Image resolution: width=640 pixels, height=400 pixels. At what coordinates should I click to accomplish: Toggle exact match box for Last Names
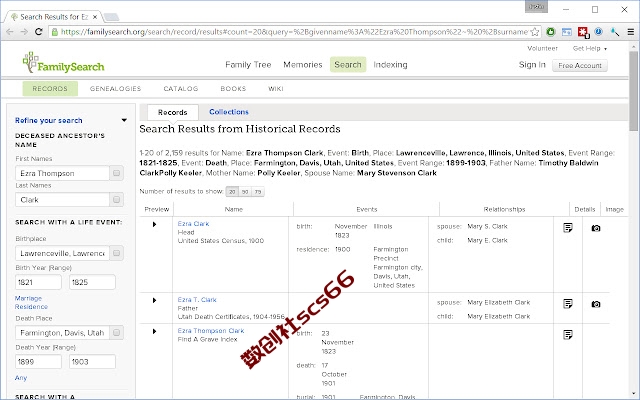116,200
